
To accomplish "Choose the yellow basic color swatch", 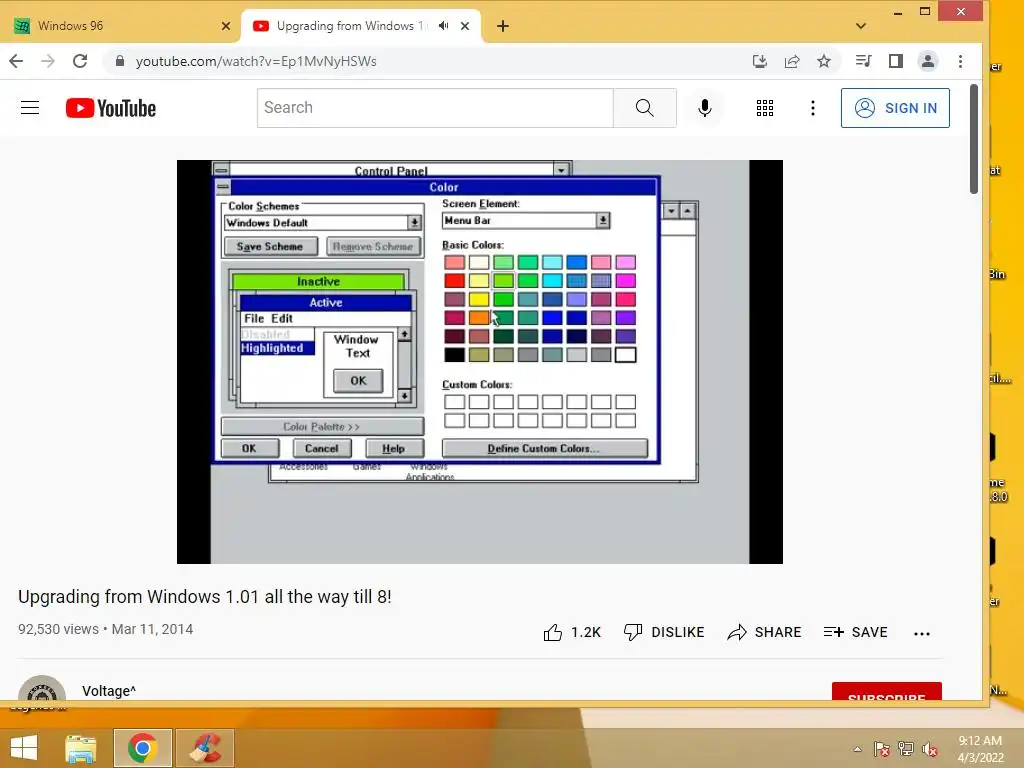I will (479, 299).
